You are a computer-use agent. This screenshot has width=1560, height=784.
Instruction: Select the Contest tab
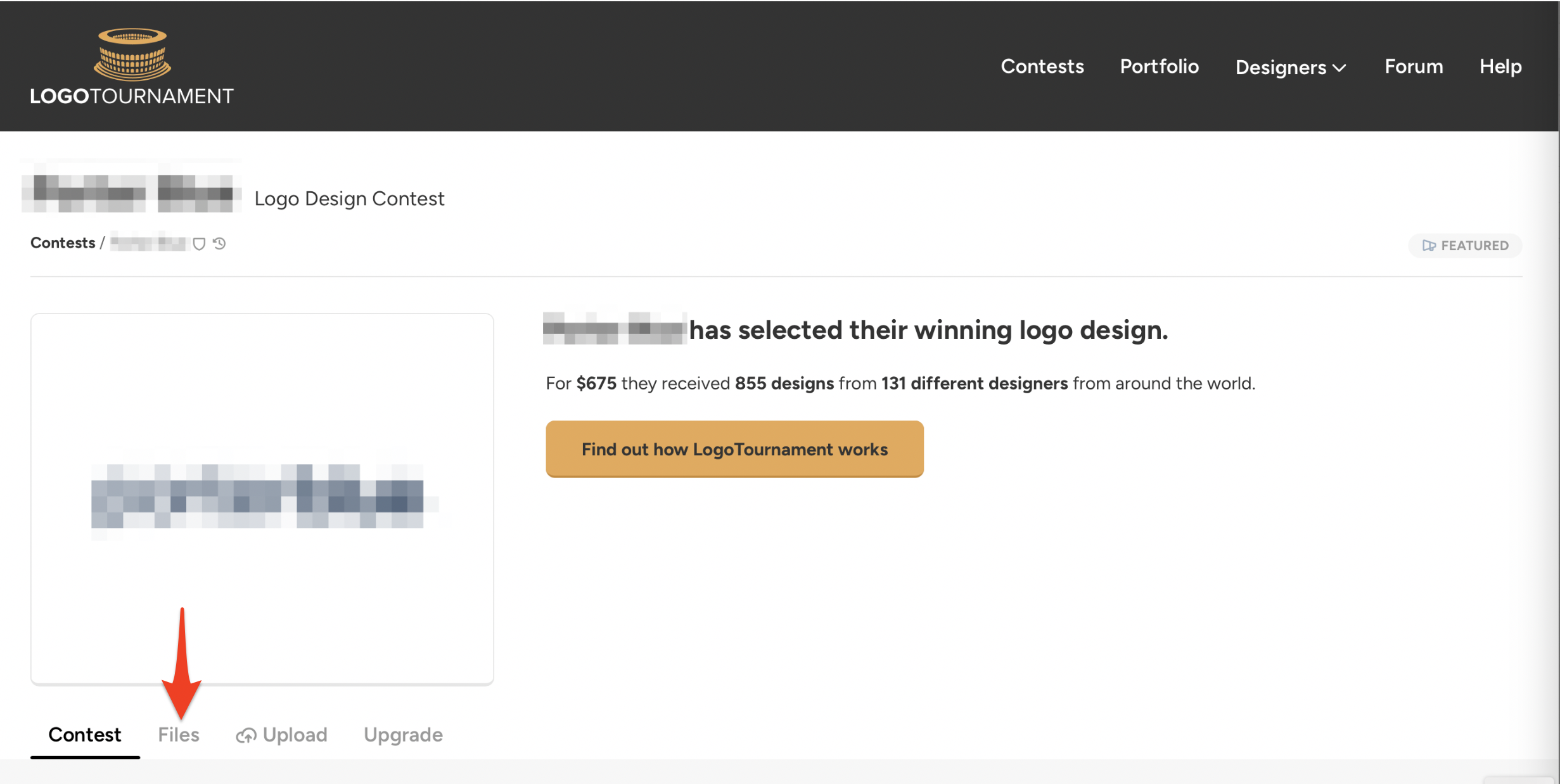(84, 735)
